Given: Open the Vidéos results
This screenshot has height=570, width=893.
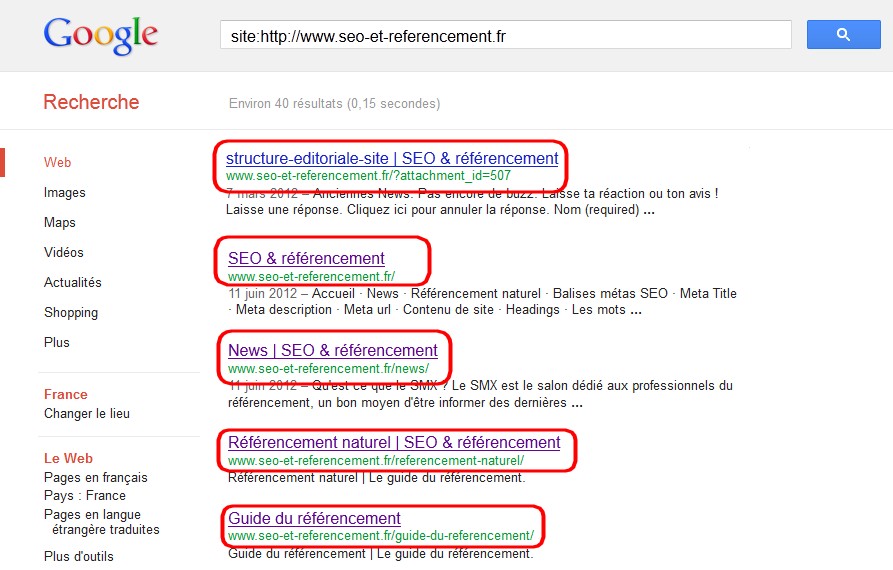Looking at the screenshot, I should coord(64,252).
